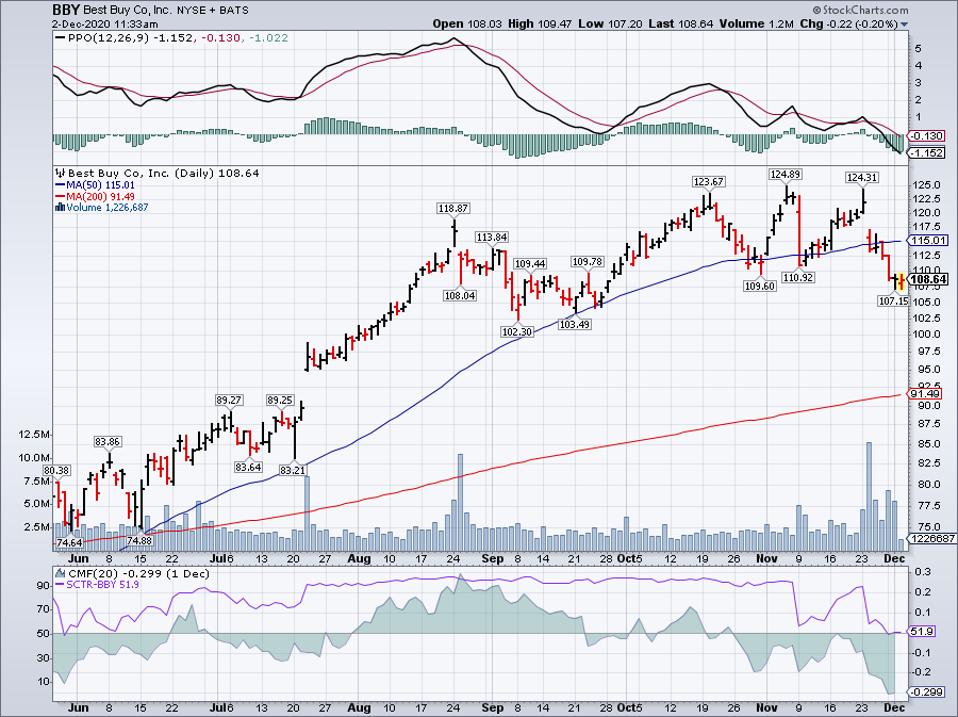Open the dropdown arrow beside Chg value
The width and height of the screenshot is (958, 717).
click(904, 24)
